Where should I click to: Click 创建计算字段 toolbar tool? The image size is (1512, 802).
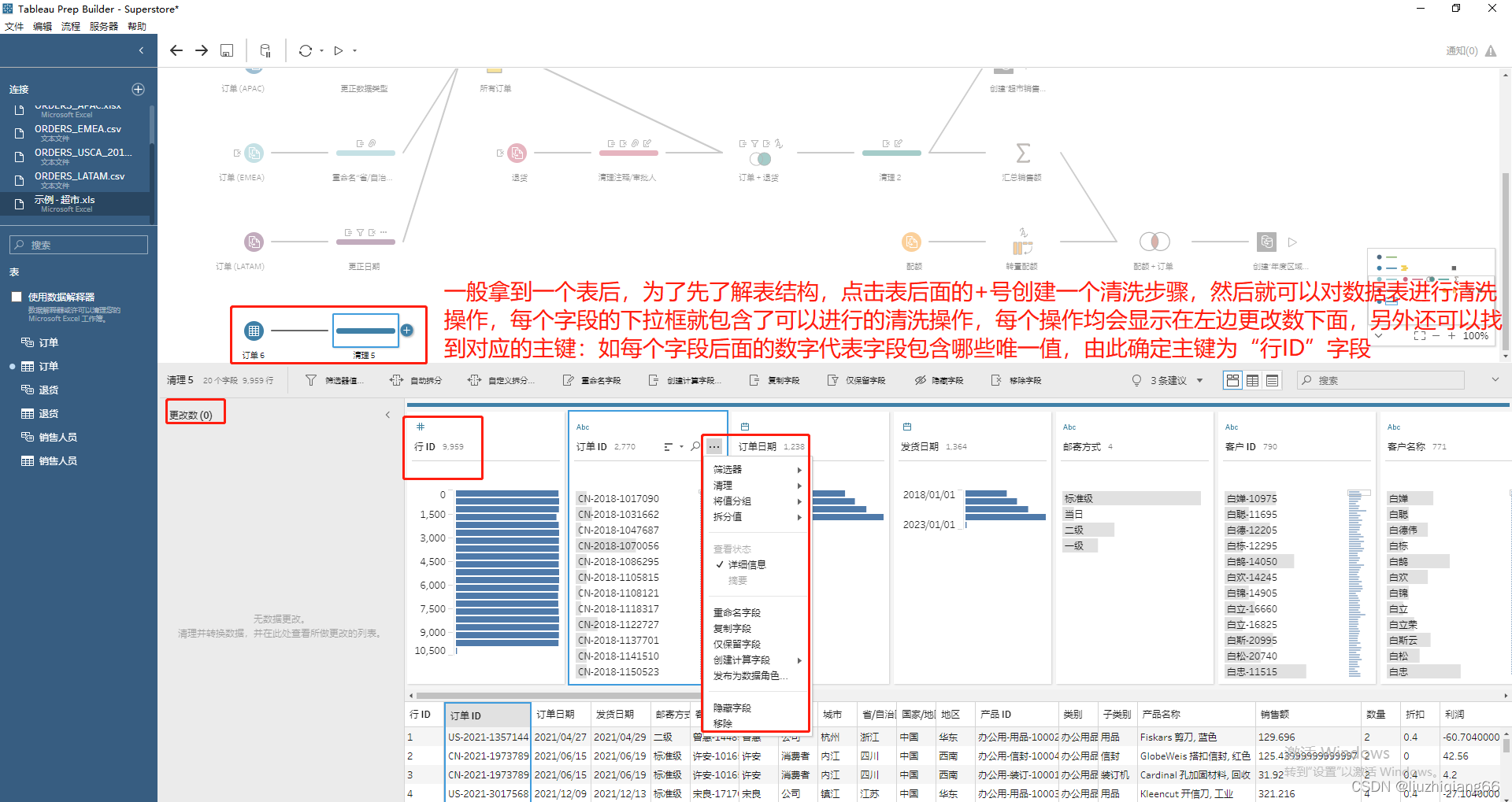684,380
